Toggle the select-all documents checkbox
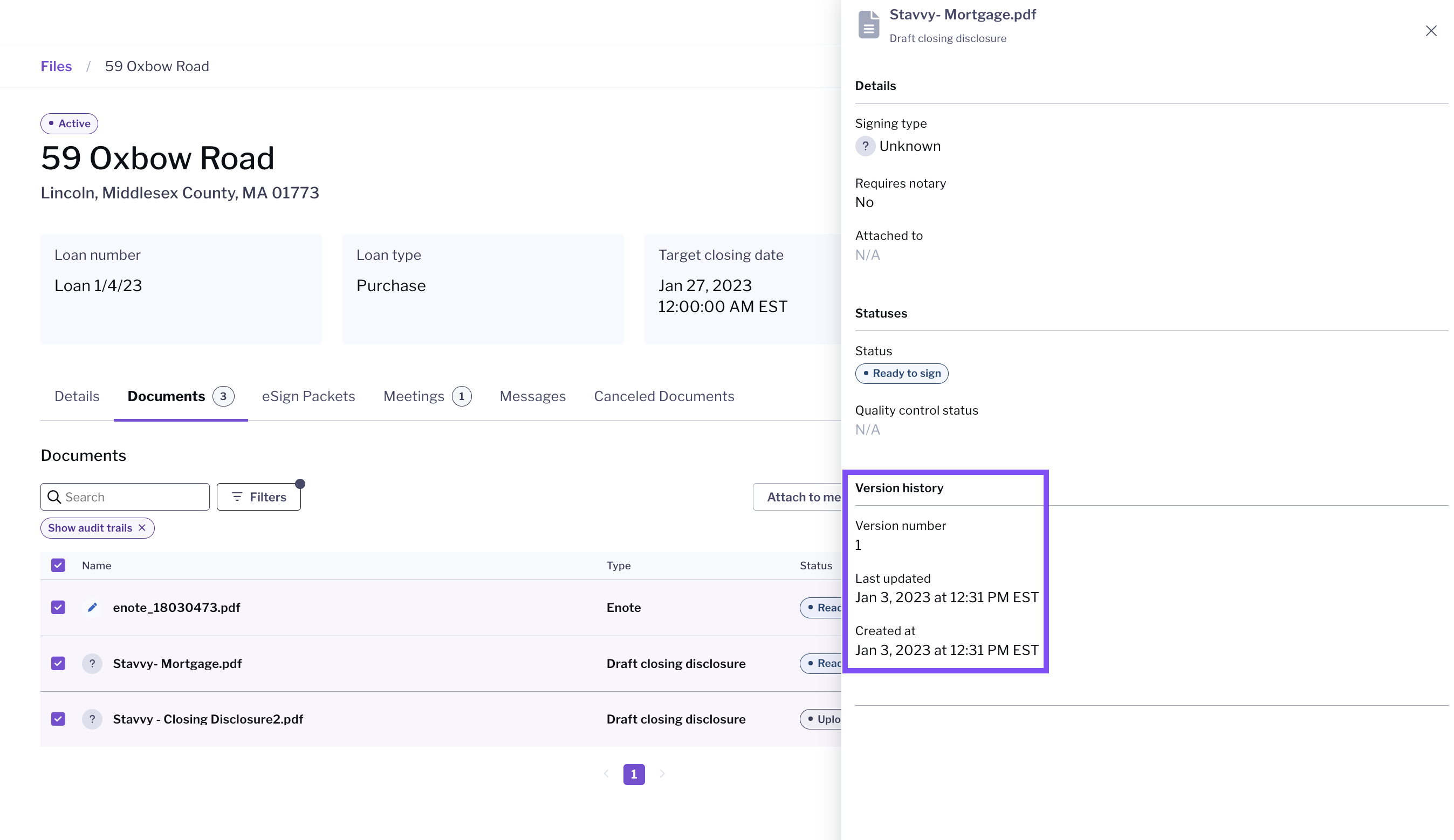1454x840 pixels. (58, 566)
